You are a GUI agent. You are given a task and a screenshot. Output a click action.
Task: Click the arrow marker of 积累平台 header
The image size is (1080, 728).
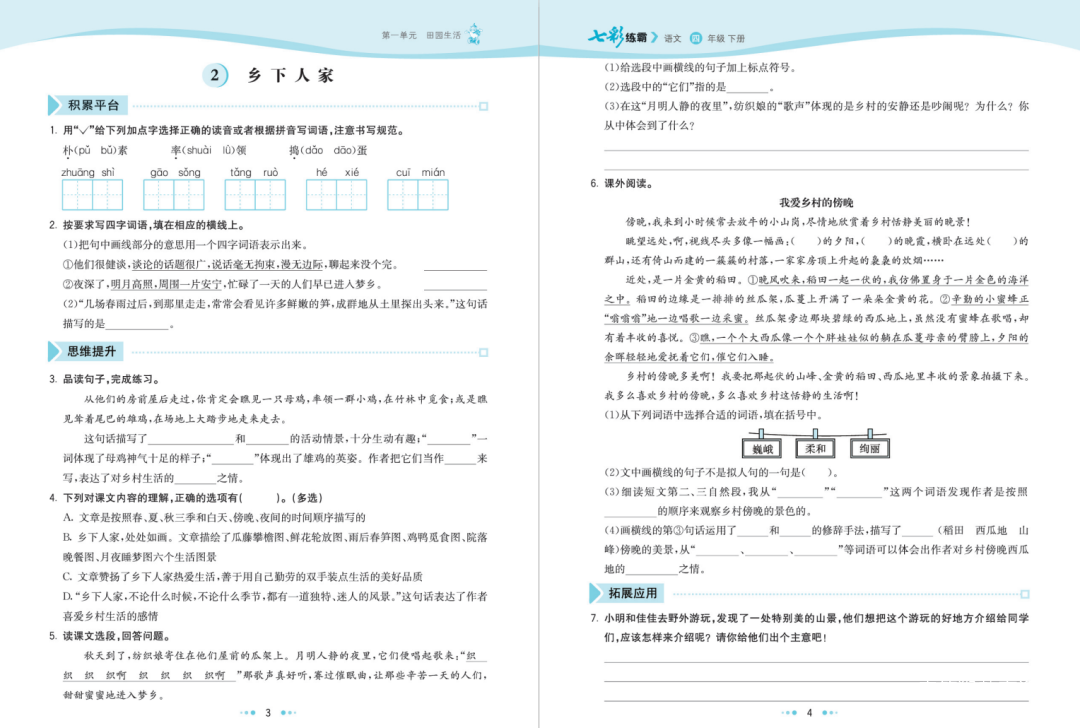point(54,105)
